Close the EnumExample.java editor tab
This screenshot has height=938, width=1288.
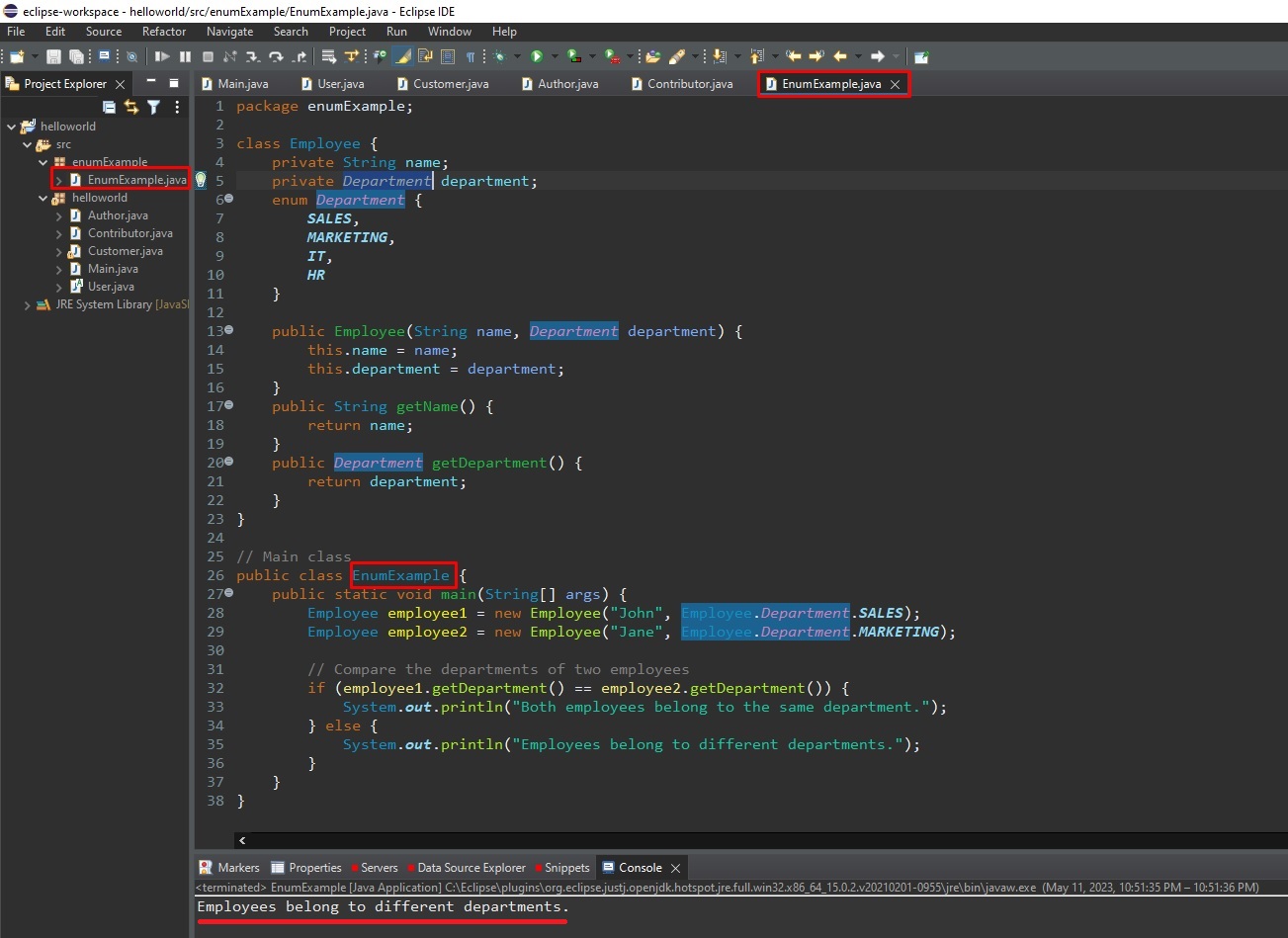point(896,85)
